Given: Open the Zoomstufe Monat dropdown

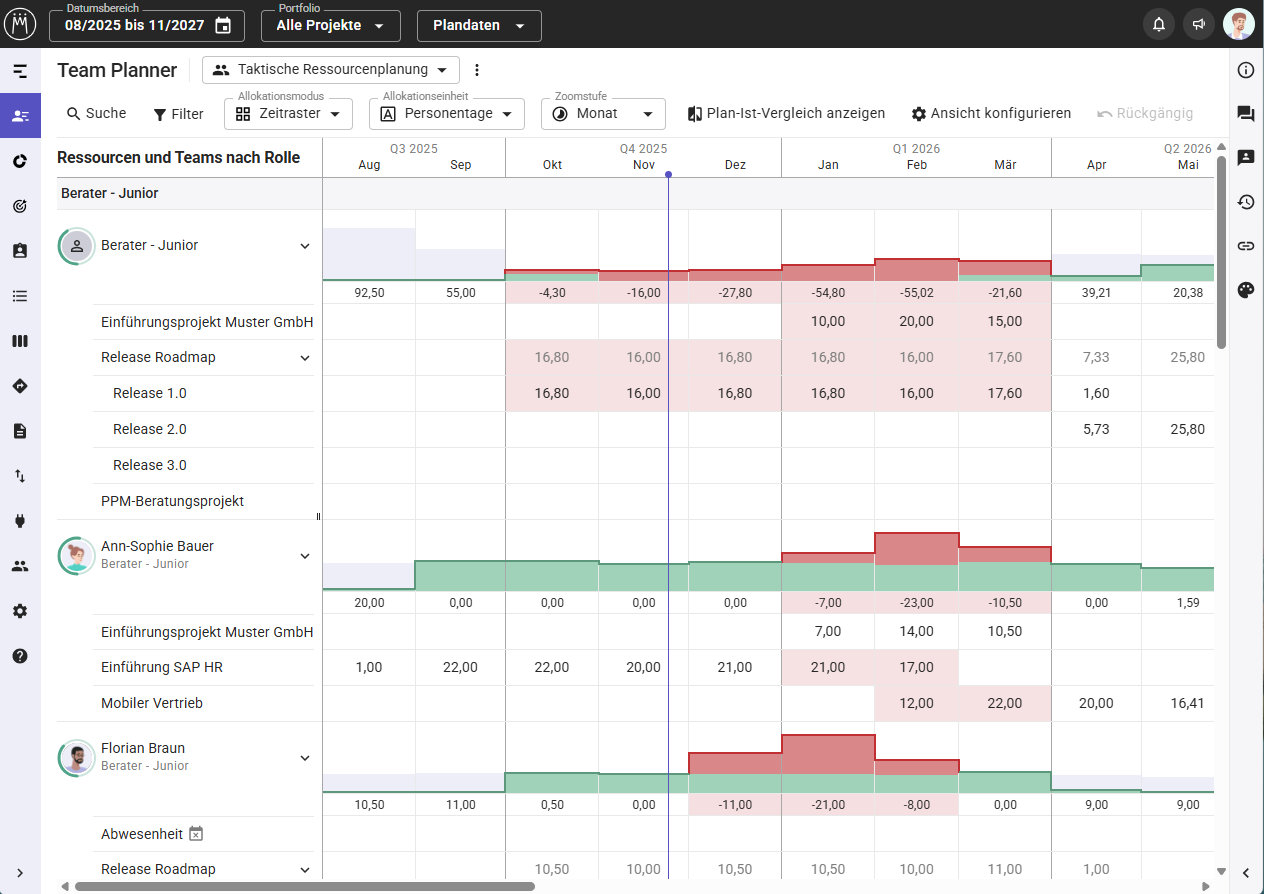Looking at the screenshot, I should click(603, 114).
